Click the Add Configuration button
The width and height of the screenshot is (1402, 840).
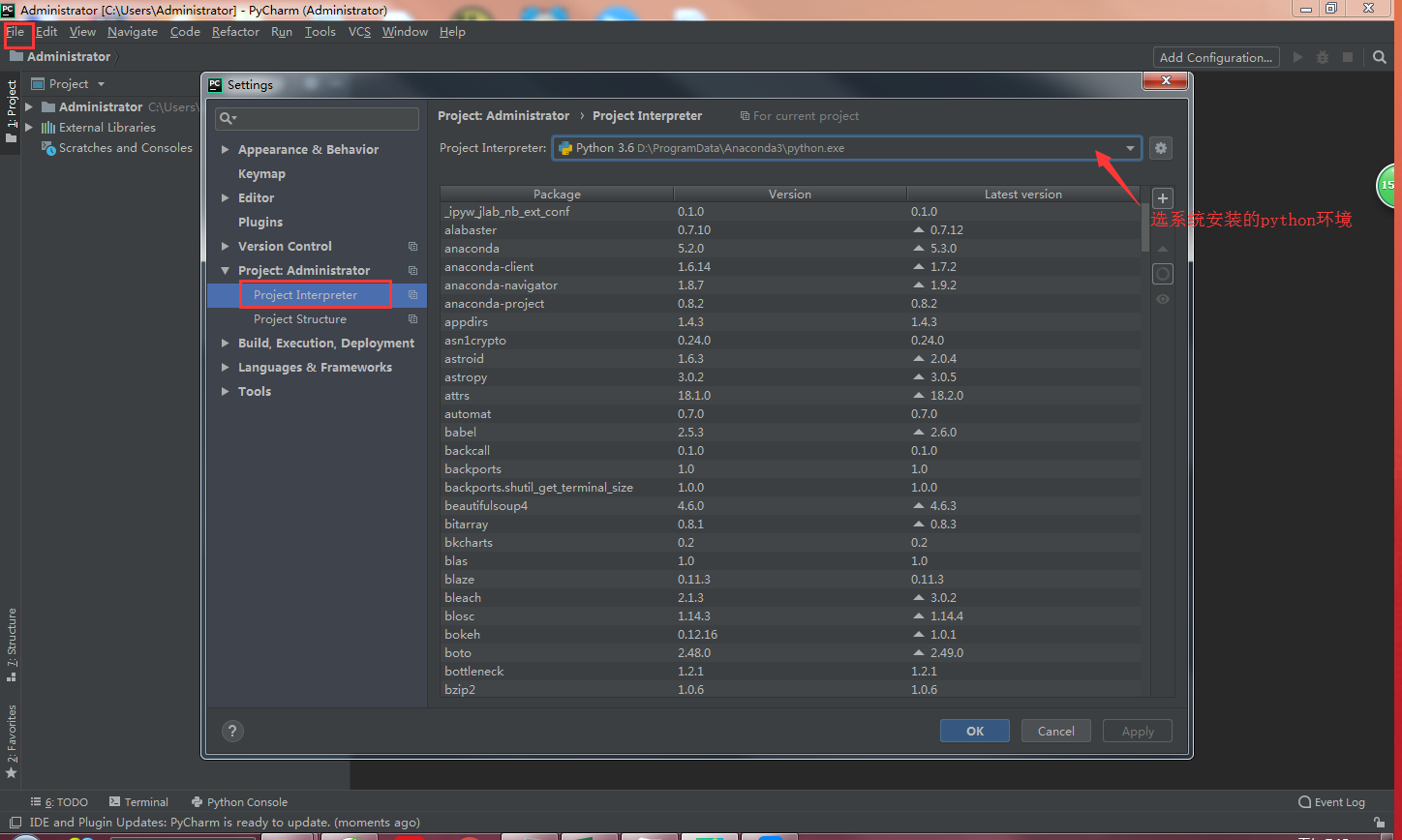[1216, 57]
